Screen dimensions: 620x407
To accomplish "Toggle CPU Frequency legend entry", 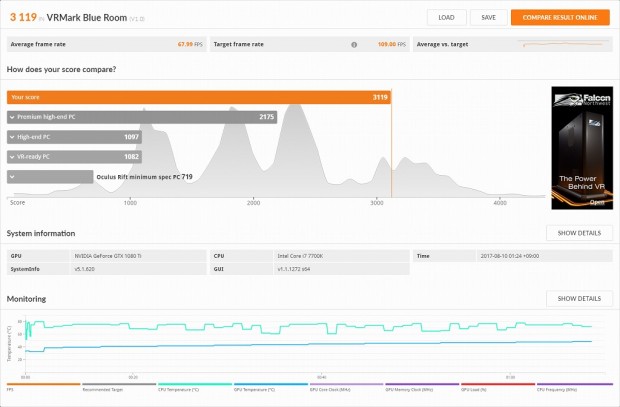I will coord(575,387).
